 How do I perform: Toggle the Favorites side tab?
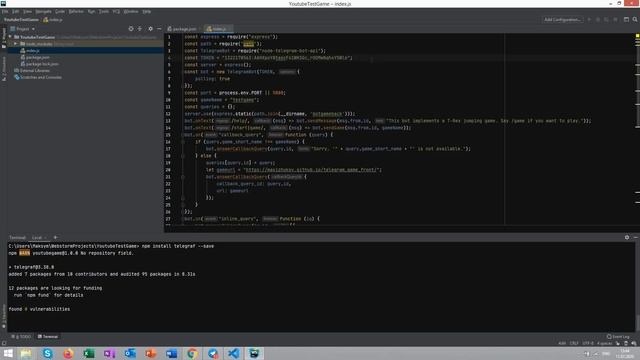[4, 316]
